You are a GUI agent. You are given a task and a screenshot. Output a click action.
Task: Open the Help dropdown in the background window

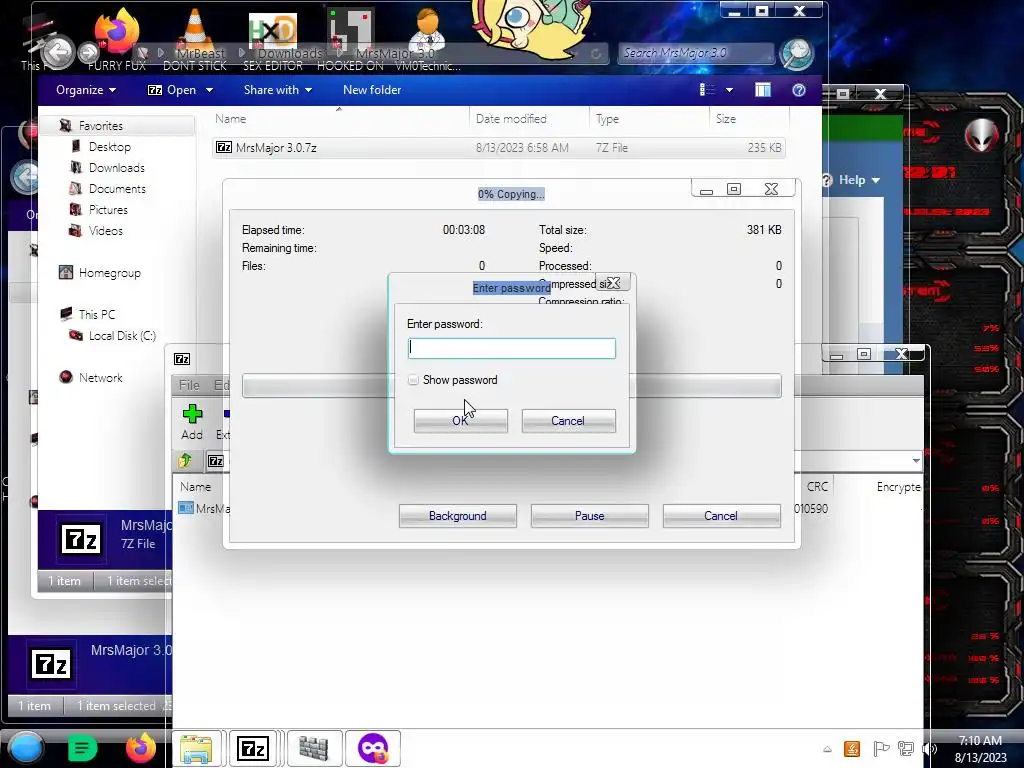[858, 180]
